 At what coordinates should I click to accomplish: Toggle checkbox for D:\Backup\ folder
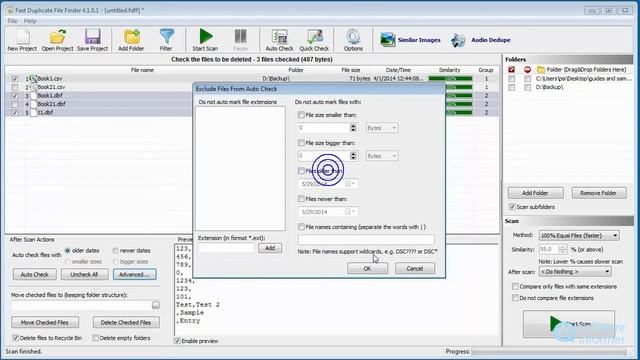click(512, 87)
